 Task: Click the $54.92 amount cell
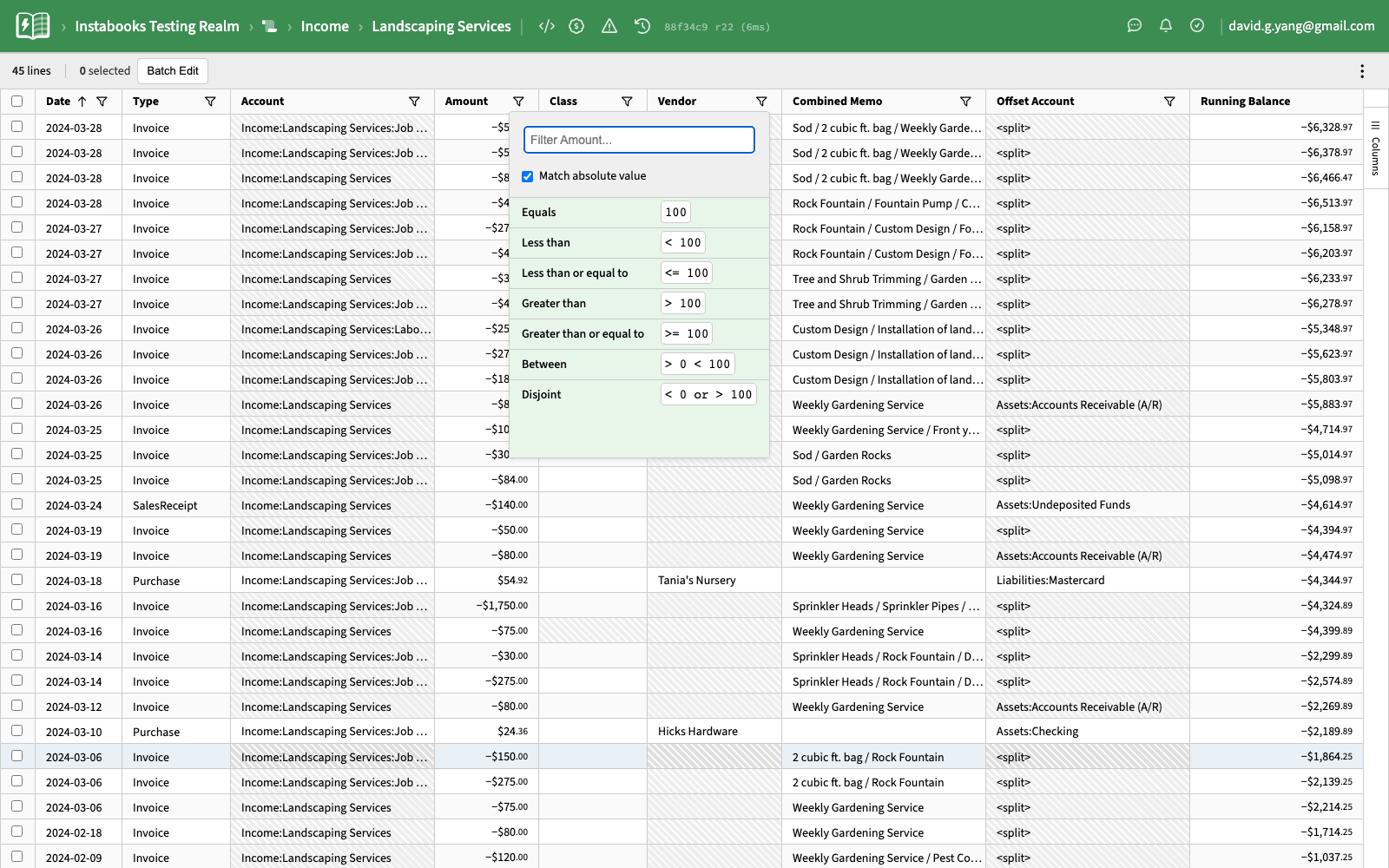click(486, 581)
